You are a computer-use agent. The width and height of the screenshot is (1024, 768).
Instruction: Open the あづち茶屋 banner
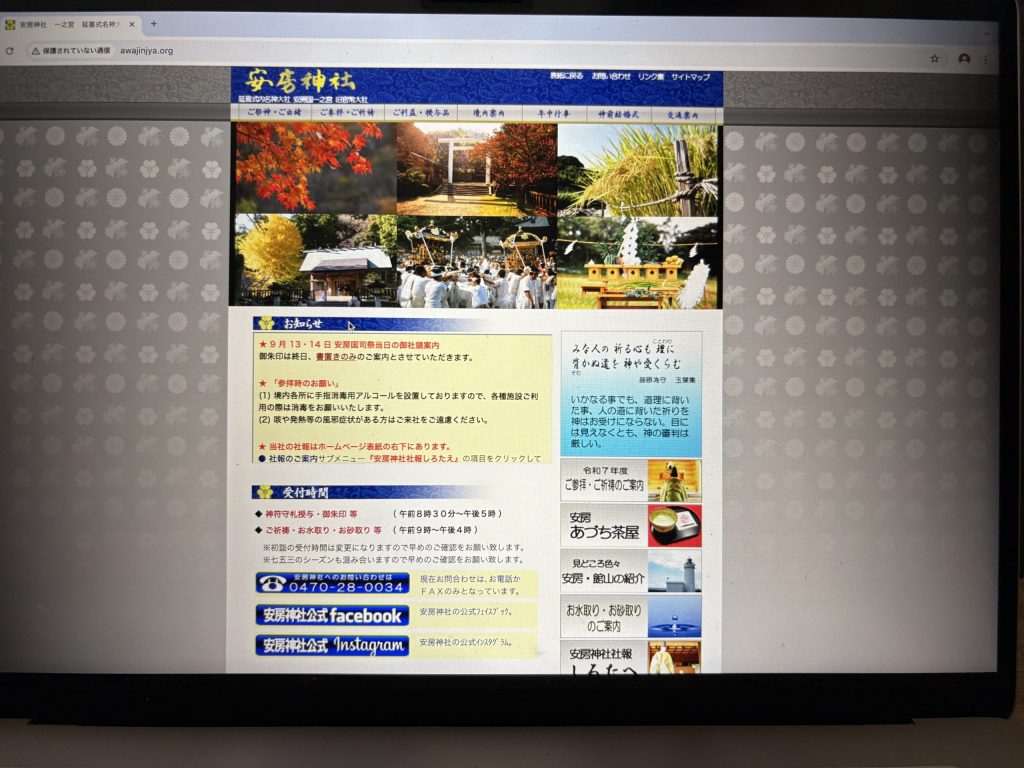(x=630, y=526)
